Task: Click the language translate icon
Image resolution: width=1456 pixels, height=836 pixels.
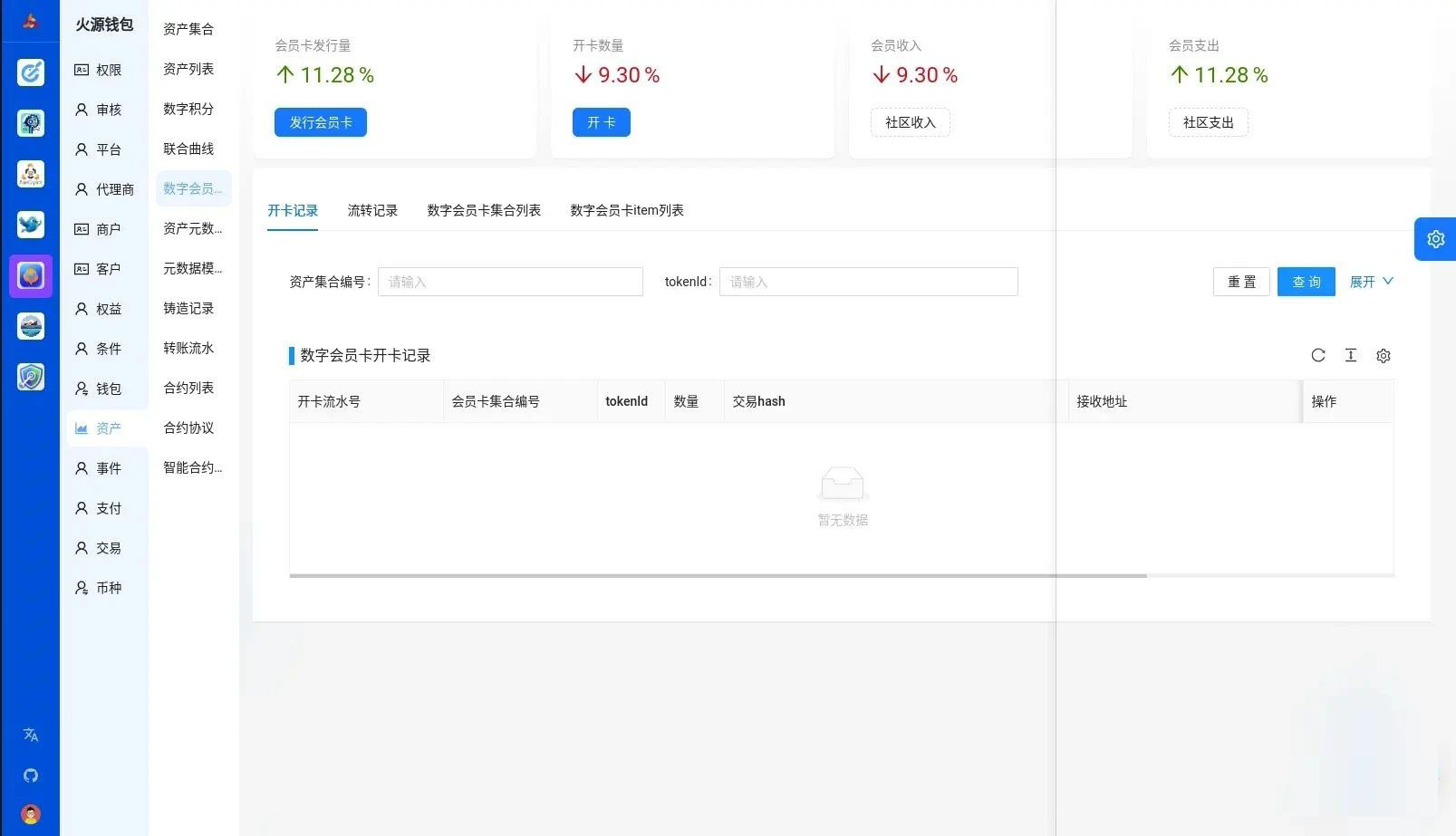Action: pyautogui.click(x=31, y=735)
